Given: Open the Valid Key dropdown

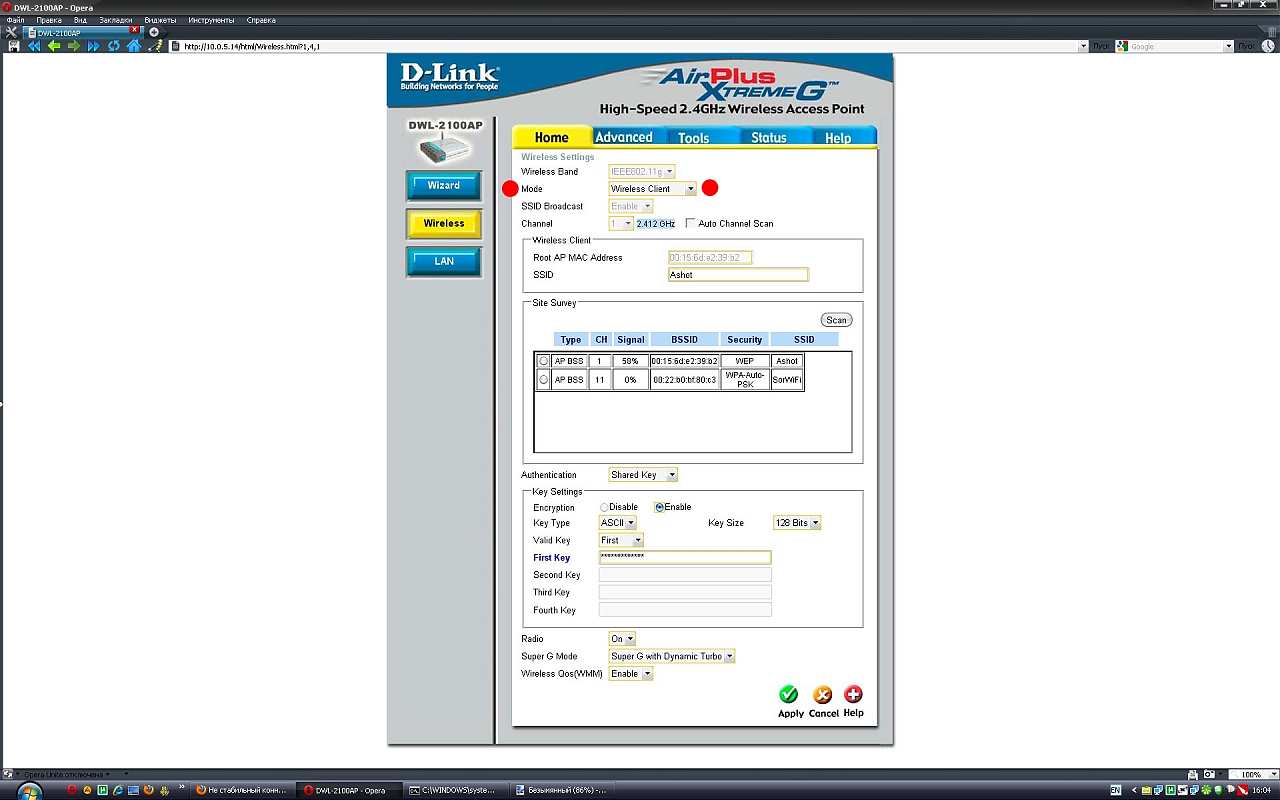Looking at the screenshot, I should point(621,540).
